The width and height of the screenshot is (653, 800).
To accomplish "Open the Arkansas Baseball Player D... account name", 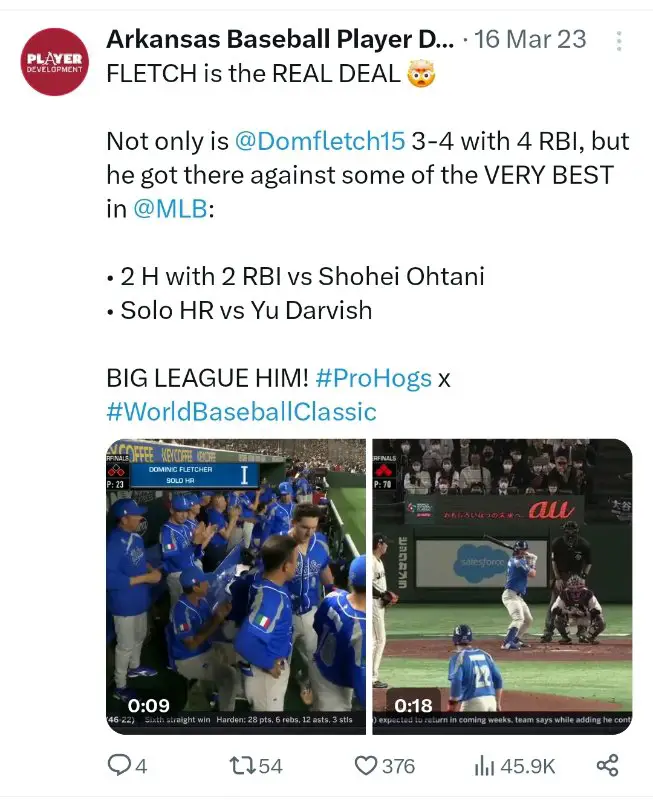I will pyautogui.click(x=280, y=40).
